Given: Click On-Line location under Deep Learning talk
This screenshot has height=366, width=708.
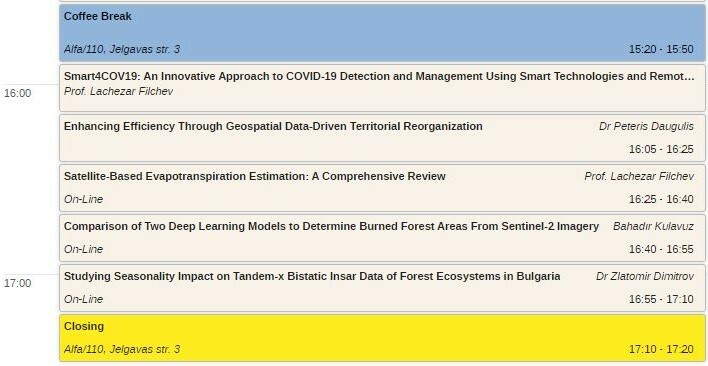Looking at the screenshot, I should pos(84,250).
